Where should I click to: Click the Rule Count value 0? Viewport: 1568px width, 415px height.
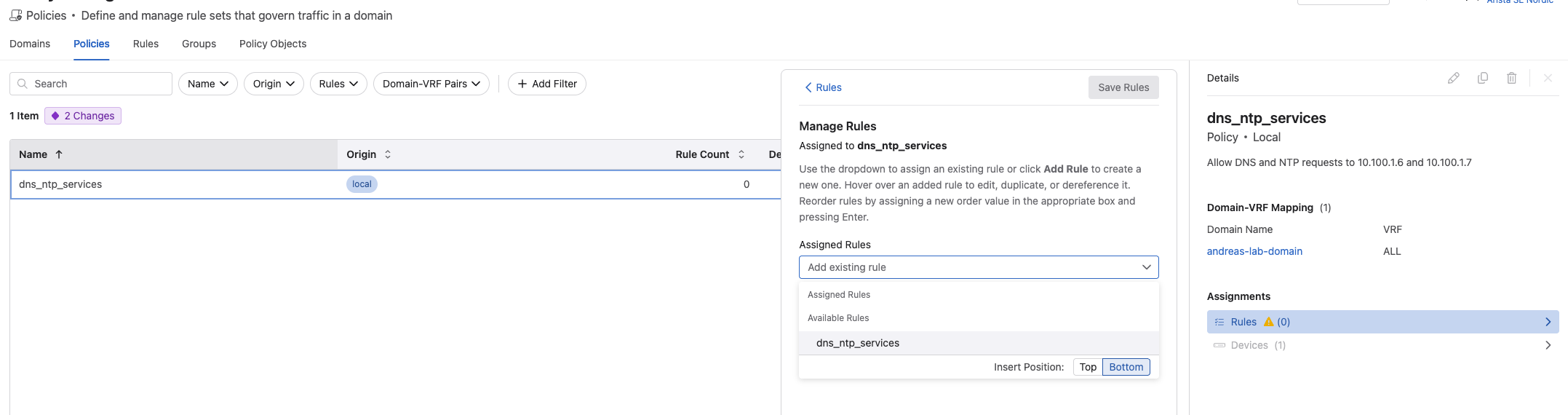tap(747, 184)
